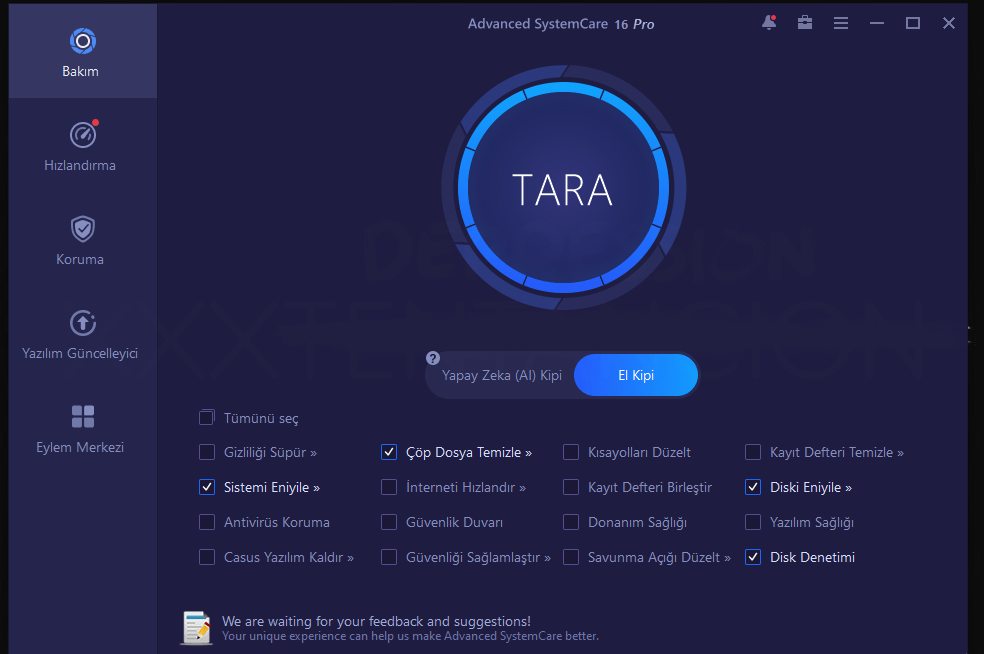Open Diski Eniyile » details link
This screenshot has height=654, width=984.
pyautogui.click(x=811, y=488)
